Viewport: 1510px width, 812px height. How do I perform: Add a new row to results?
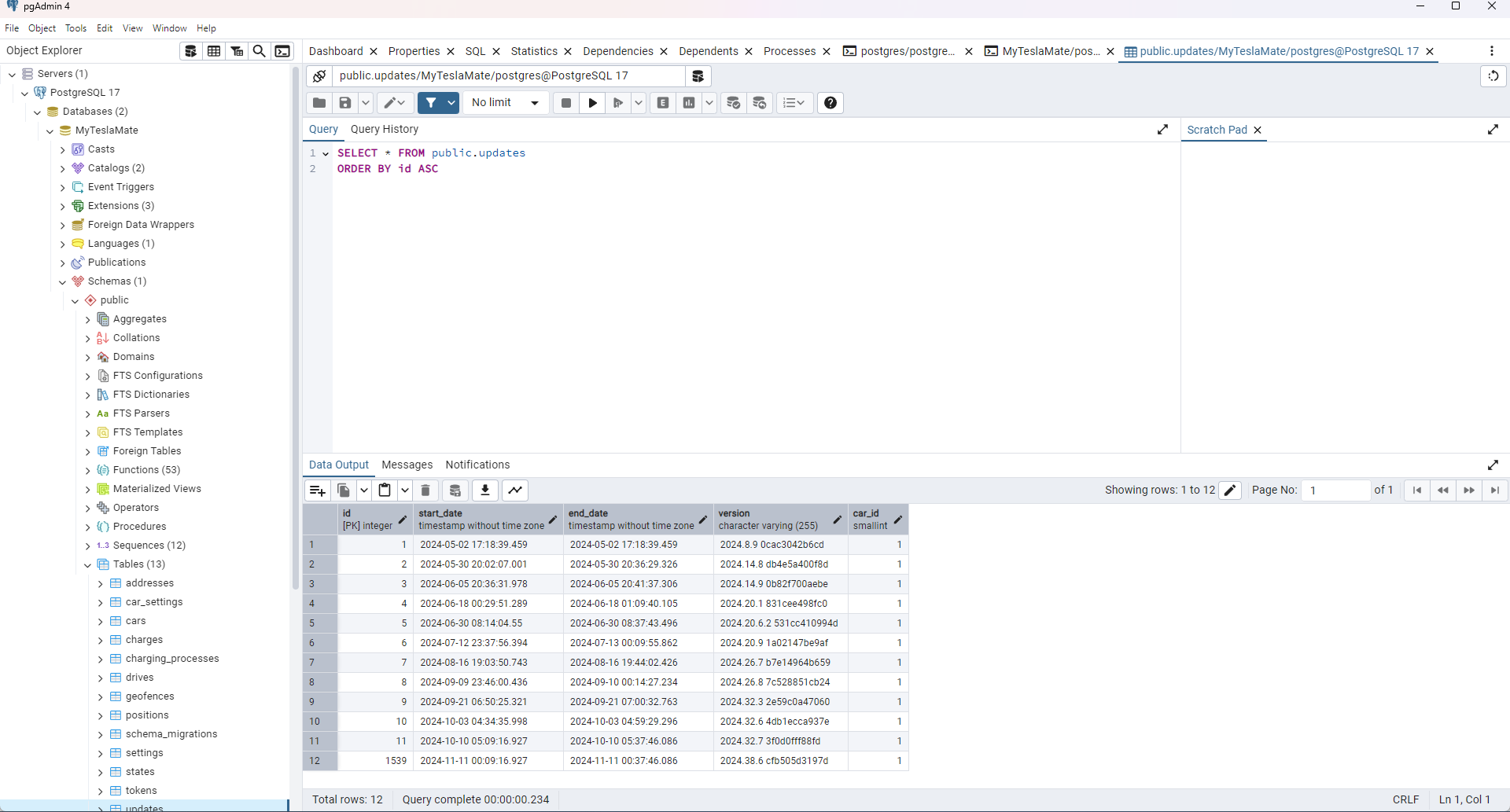[x=318, y=491]
